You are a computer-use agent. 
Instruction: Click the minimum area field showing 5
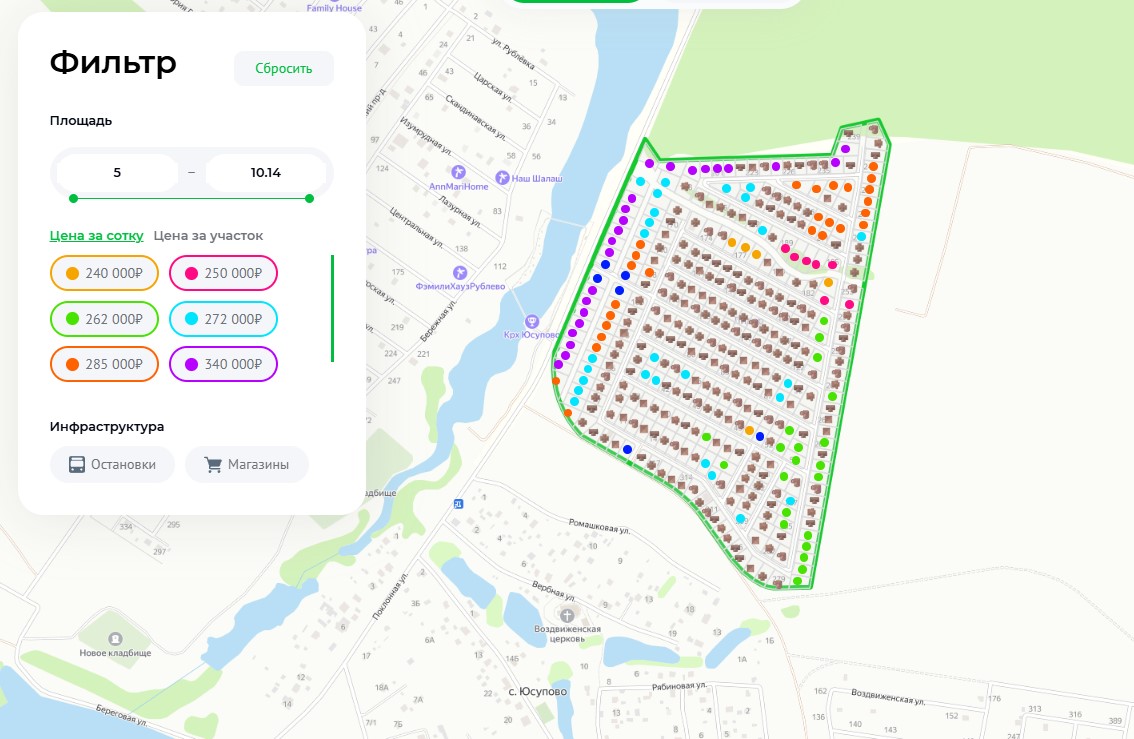(117, 173)
